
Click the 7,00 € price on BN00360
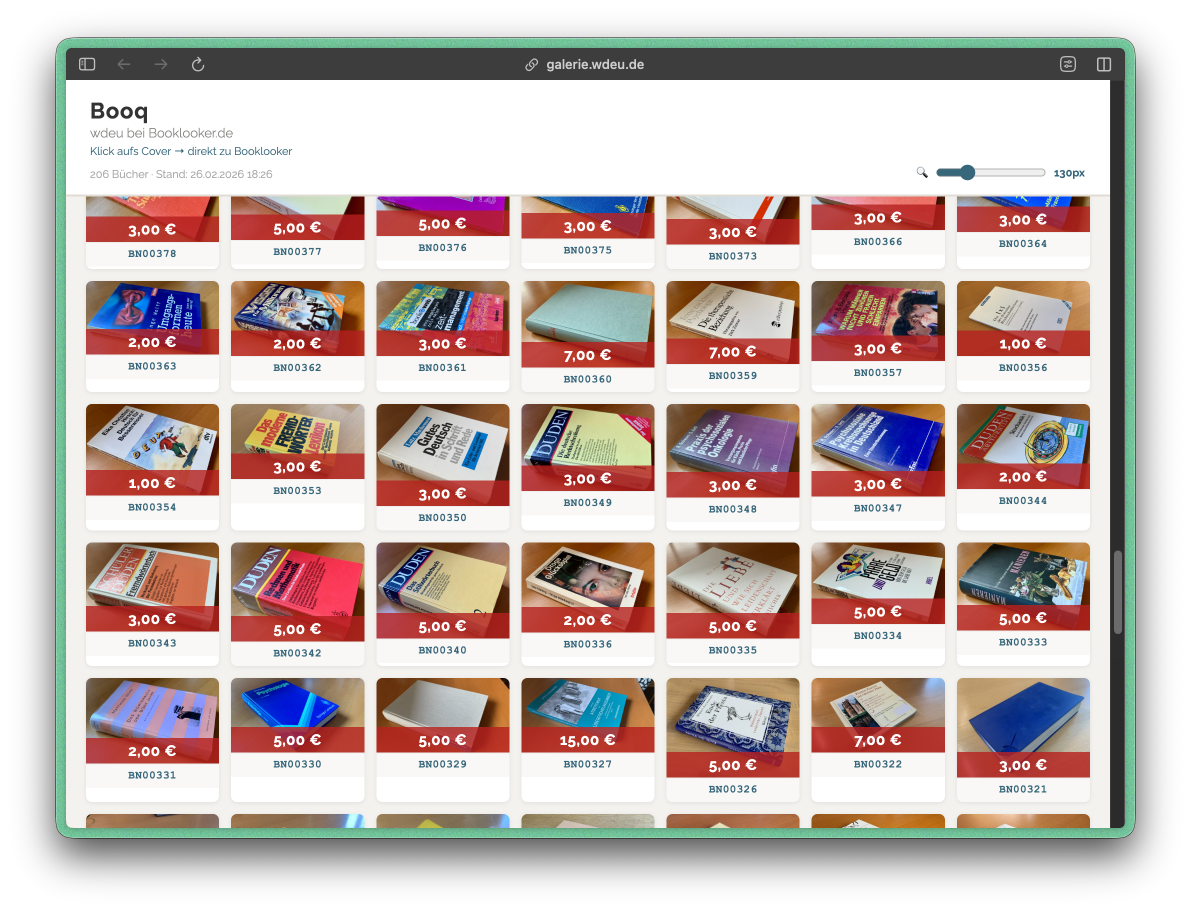pos(587,355)
